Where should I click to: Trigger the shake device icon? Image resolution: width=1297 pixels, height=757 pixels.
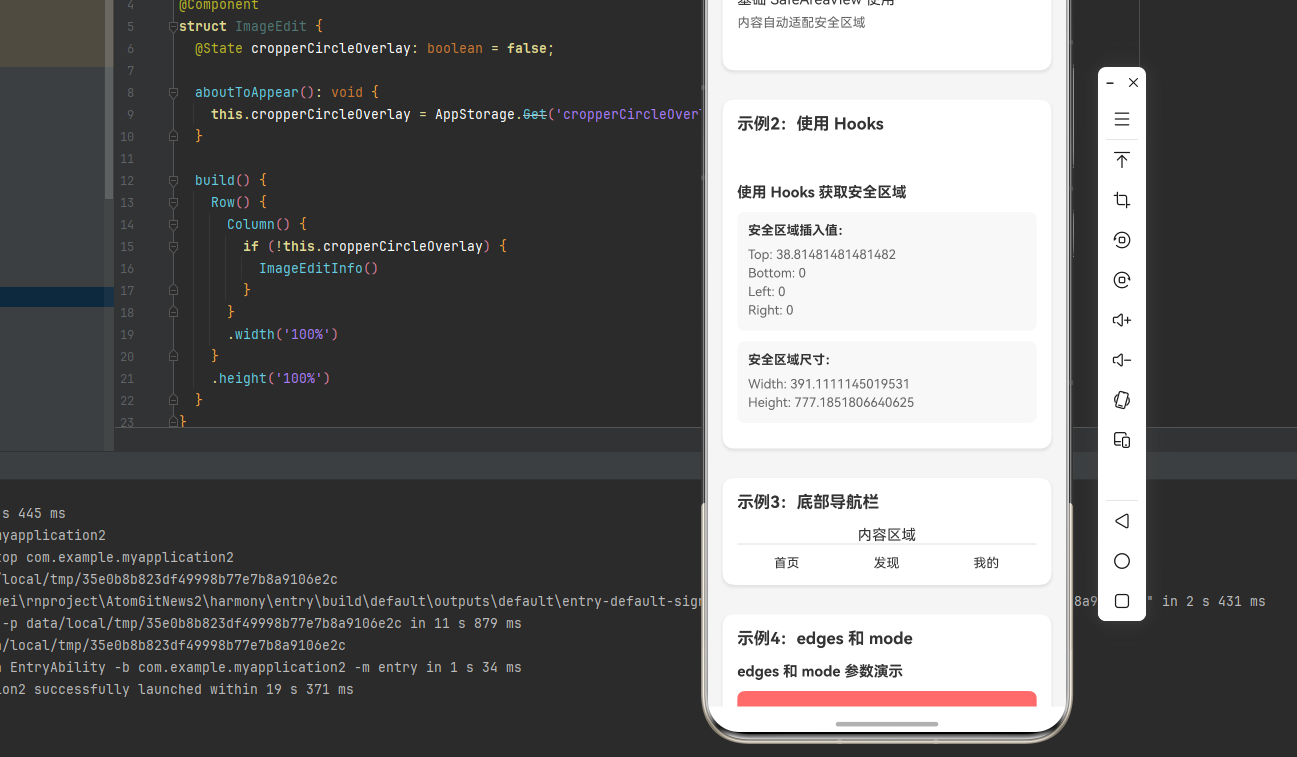pos(1122,400)
